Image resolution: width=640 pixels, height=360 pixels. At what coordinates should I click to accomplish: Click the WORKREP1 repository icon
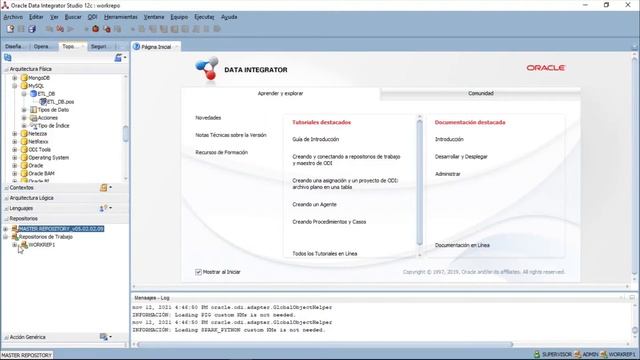click(24, 244)
